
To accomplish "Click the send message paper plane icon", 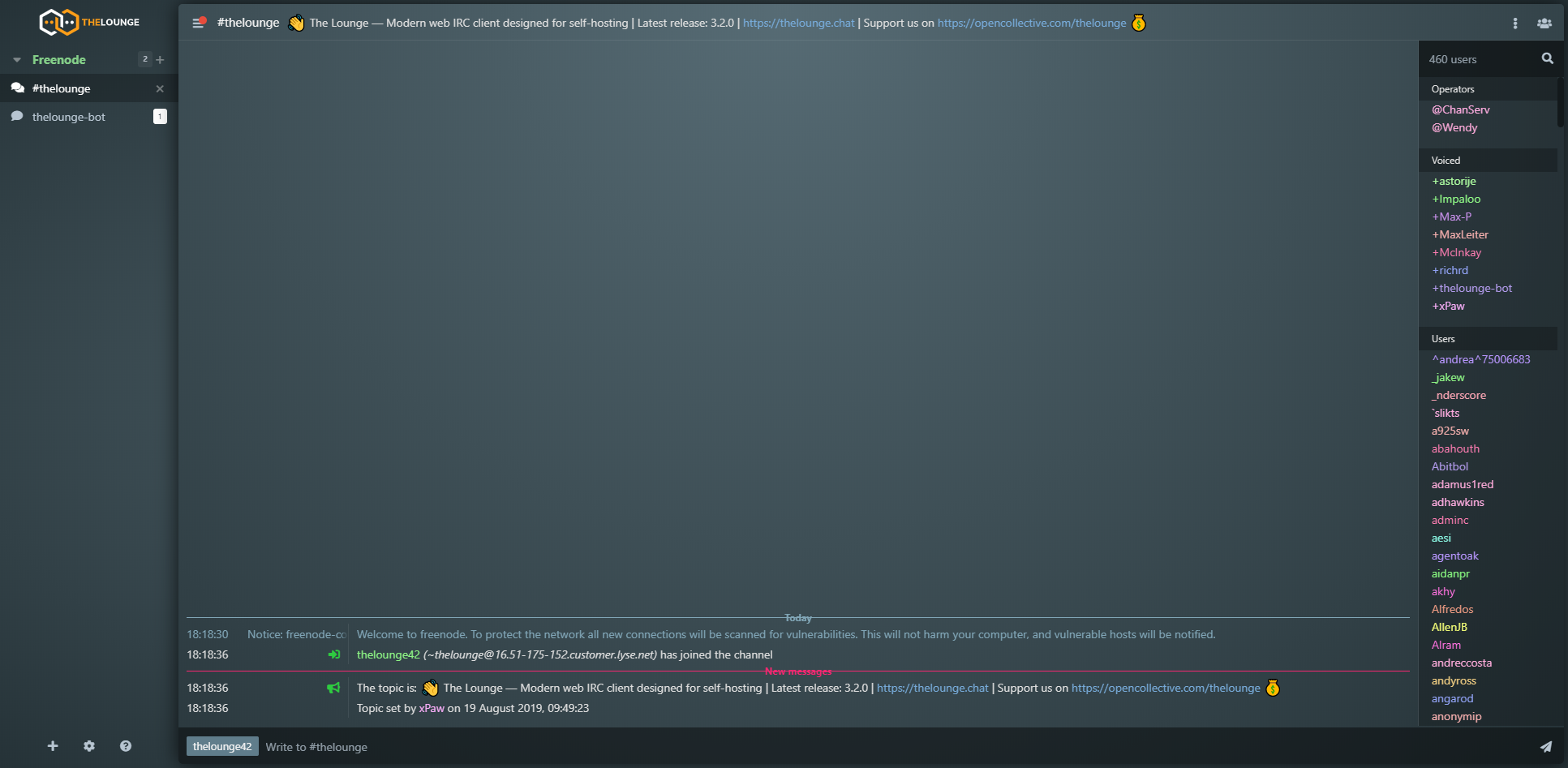I will tap(1545, 747).
